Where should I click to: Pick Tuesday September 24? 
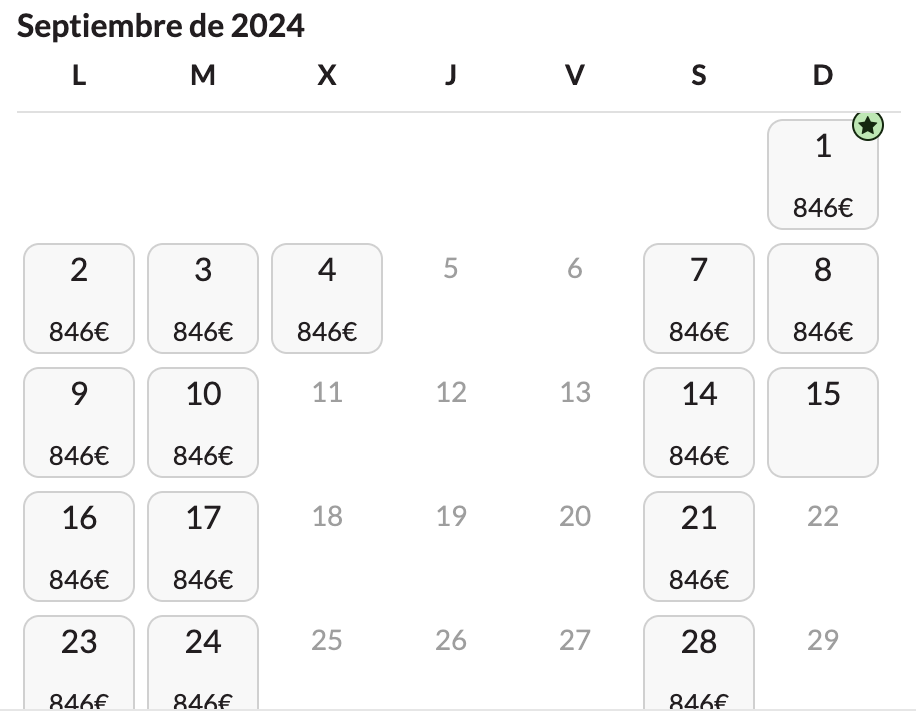coord(203,664)
